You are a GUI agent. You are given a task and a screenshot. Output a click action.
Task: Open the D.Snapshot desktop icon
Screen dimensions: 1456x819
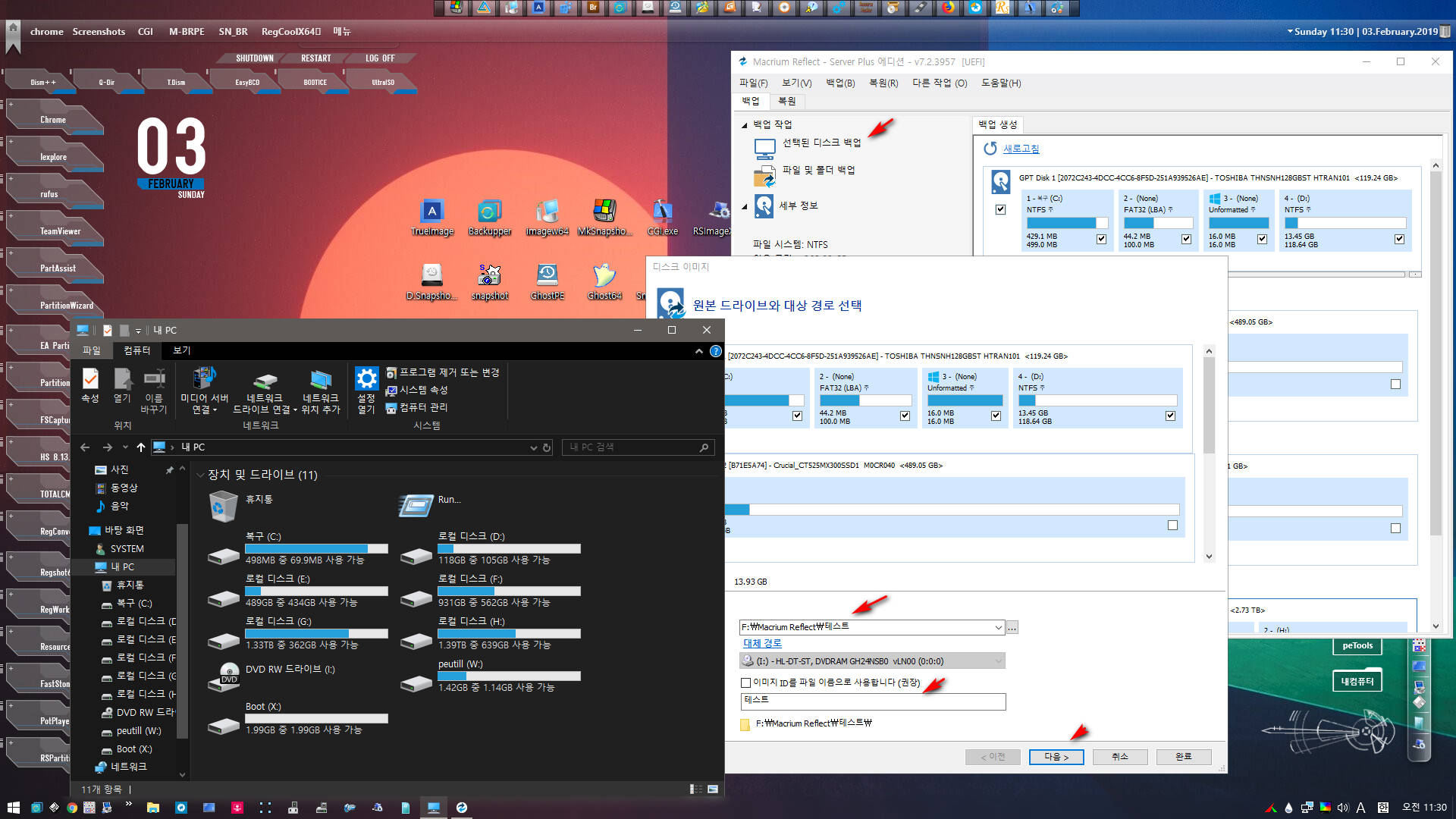click(431, 281)
